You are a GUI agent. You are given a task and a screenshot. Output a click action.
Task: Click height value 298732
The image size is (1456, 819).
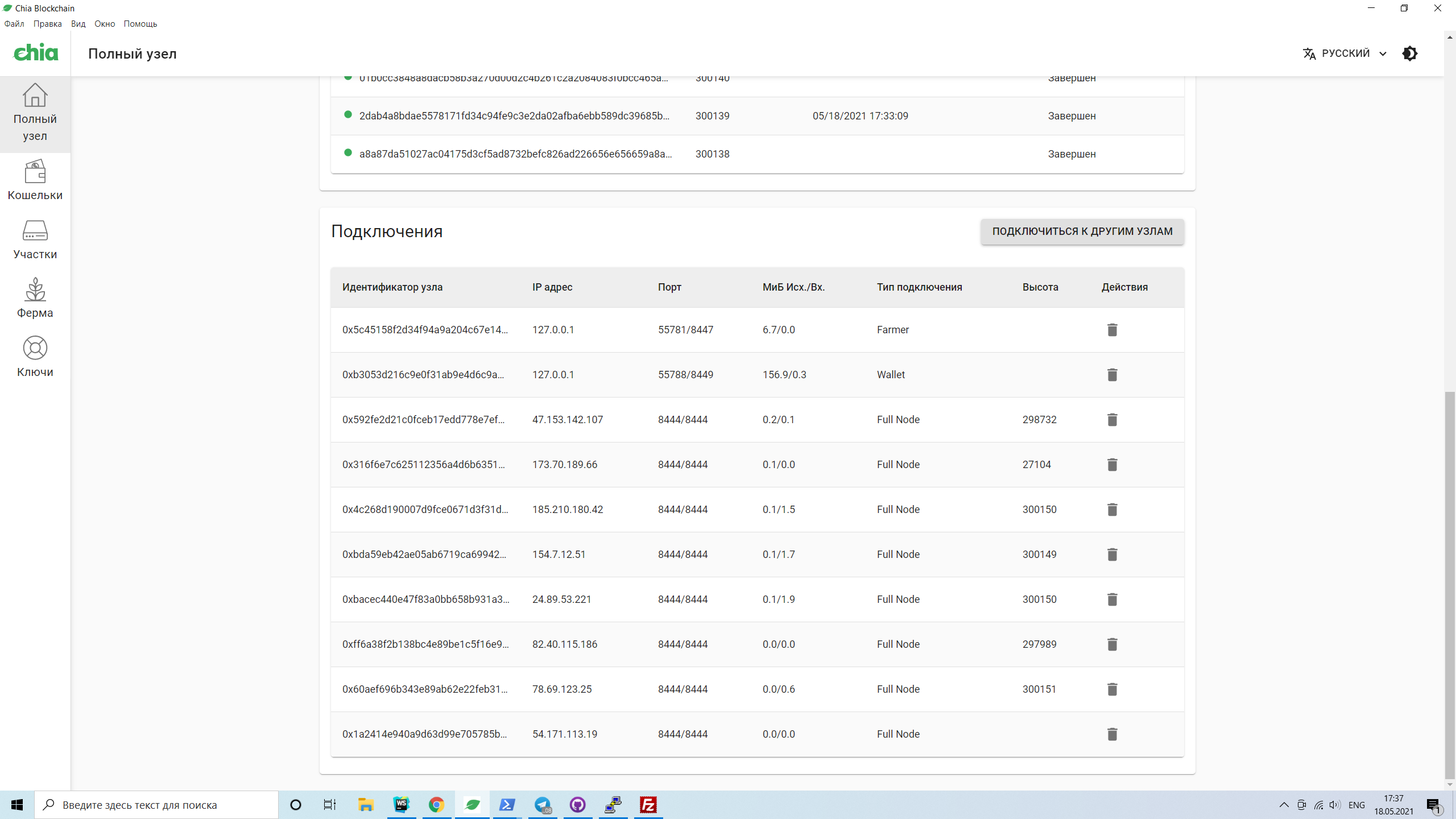pyautogui.click(x=1040, y=420)
